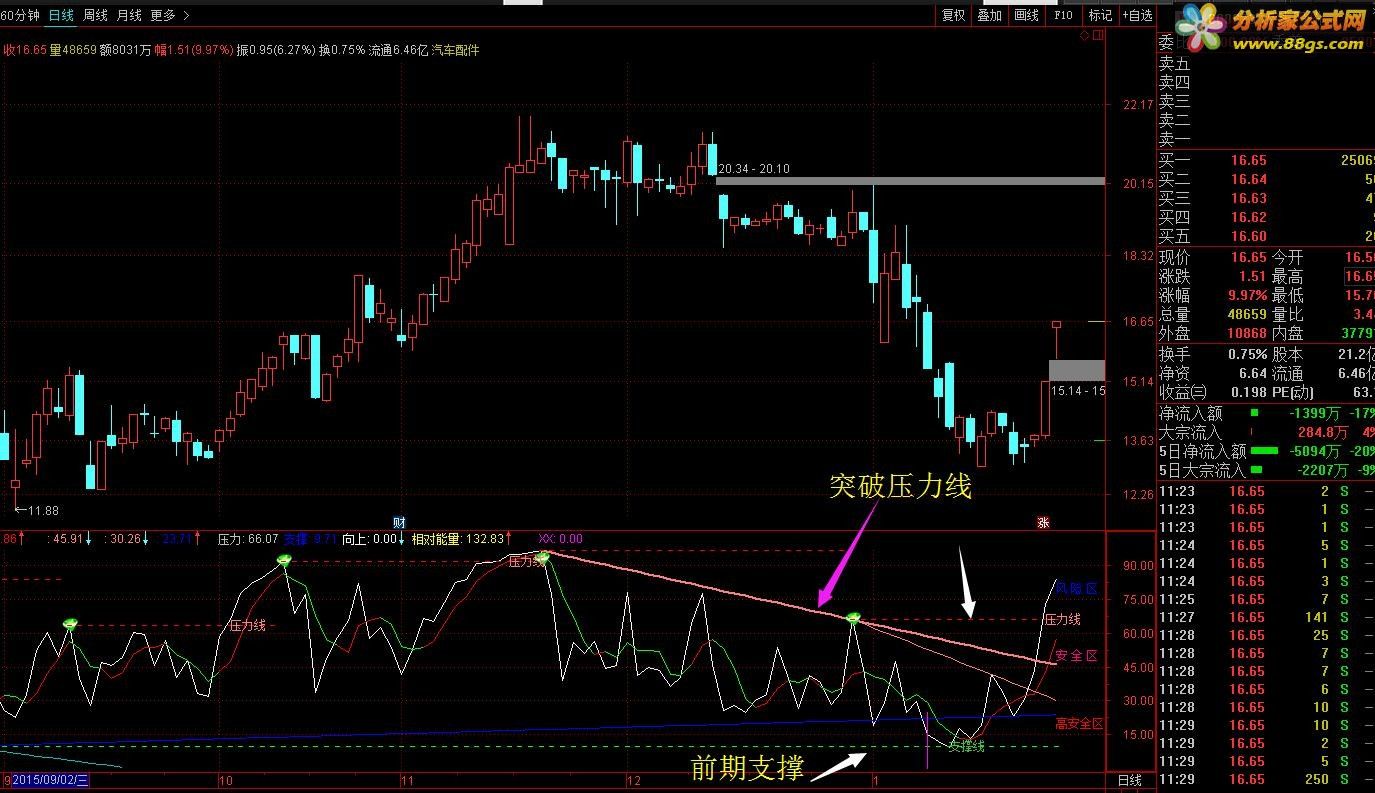The image size is (1375, 793).
Task: Click the green peak marker beside white curve top
Action: click(x=543, y=556)
